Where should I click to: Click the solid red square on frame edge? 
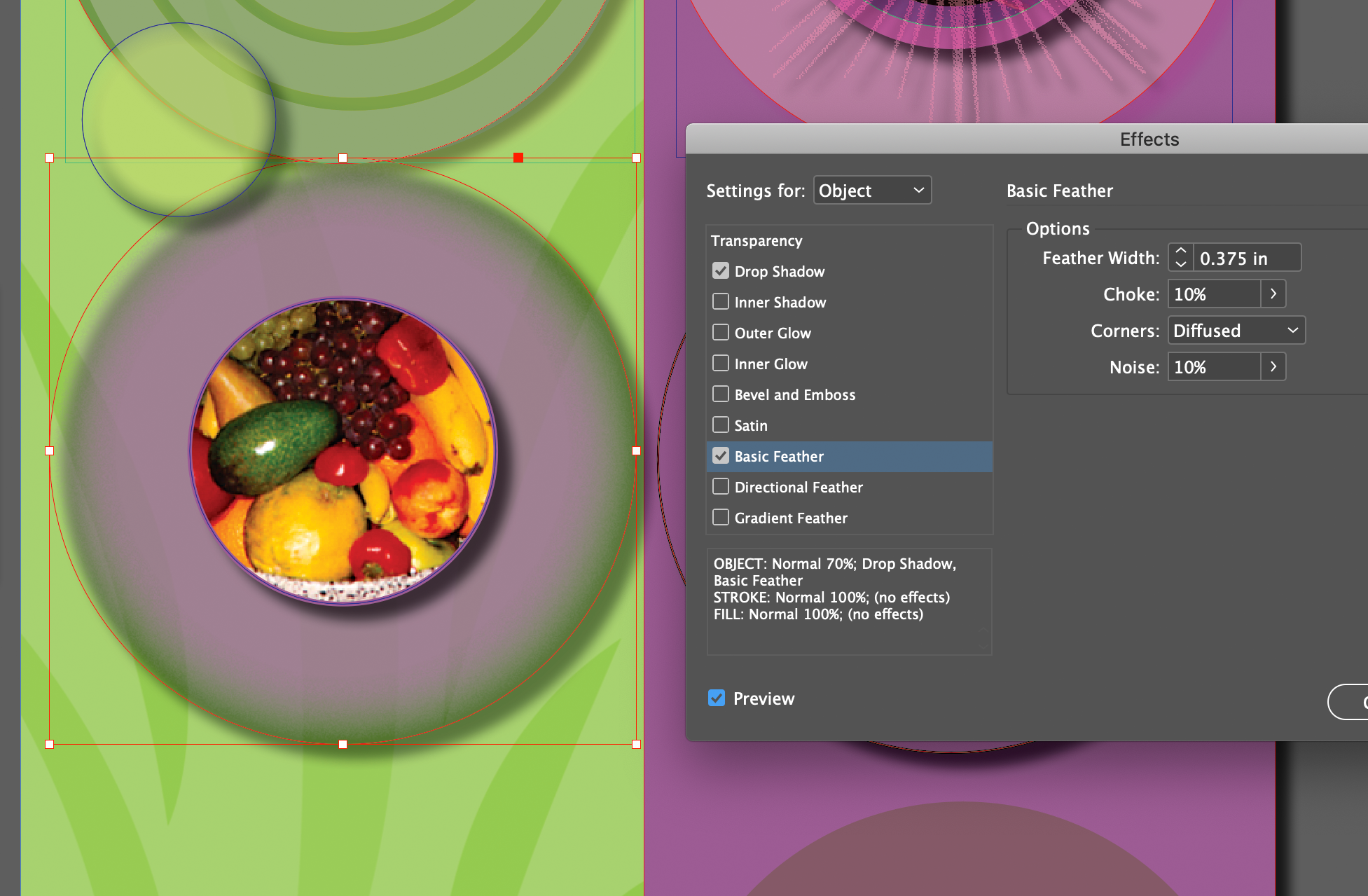518,158
